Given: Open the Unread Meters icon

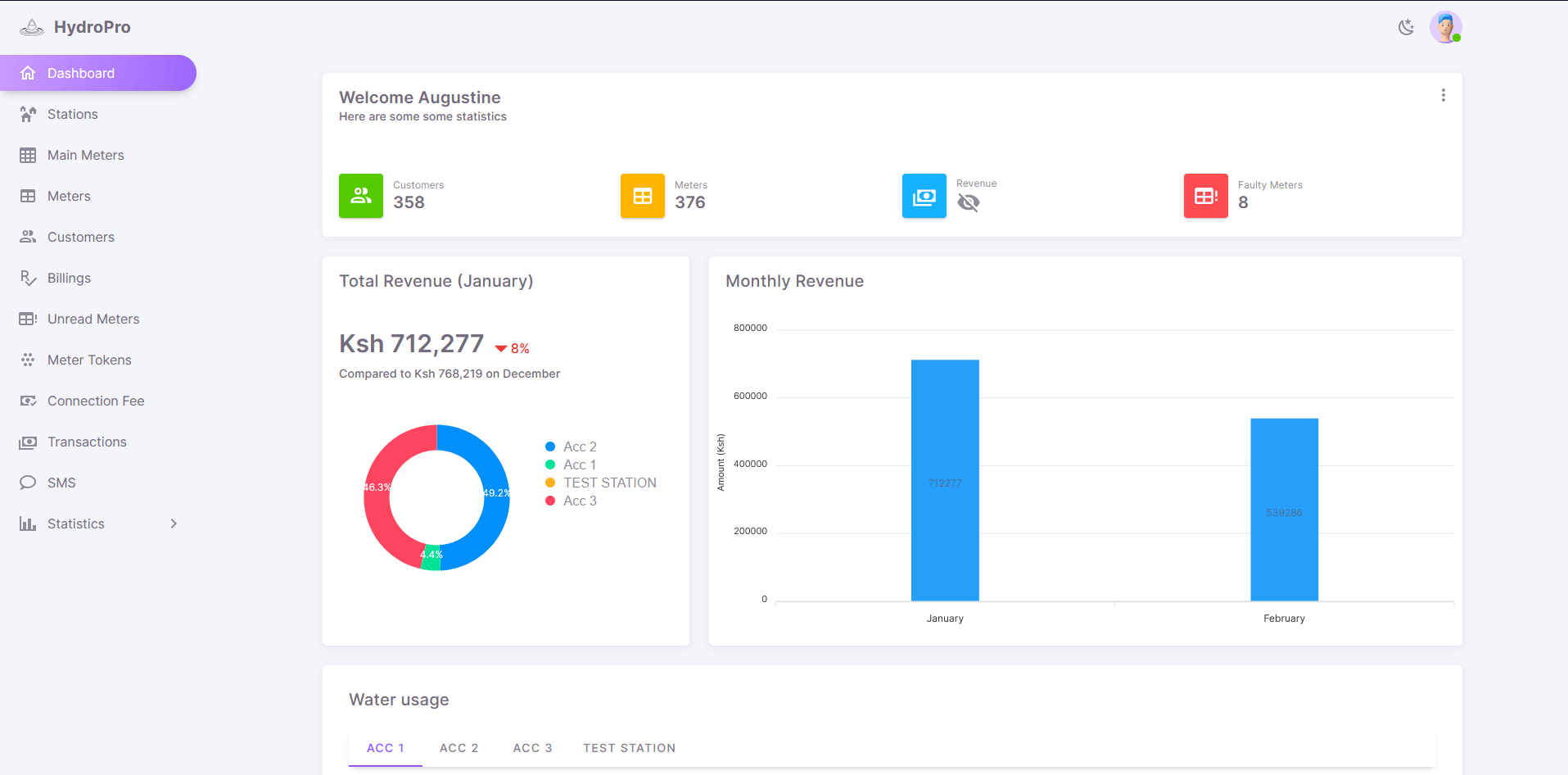Looking at the screenshot, I should coord(28,320).
